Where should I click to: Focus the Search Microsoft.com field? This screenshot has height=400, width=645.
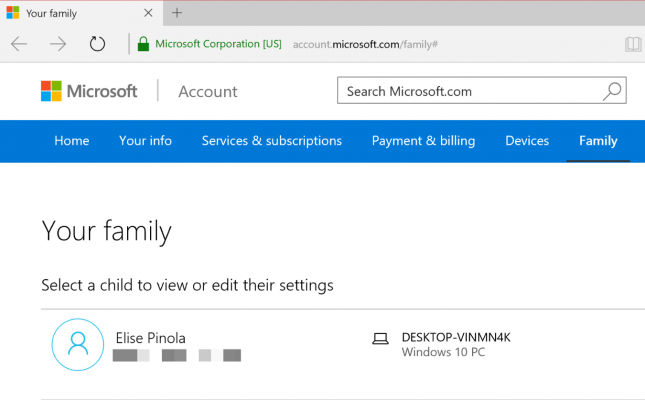point(482,90)
